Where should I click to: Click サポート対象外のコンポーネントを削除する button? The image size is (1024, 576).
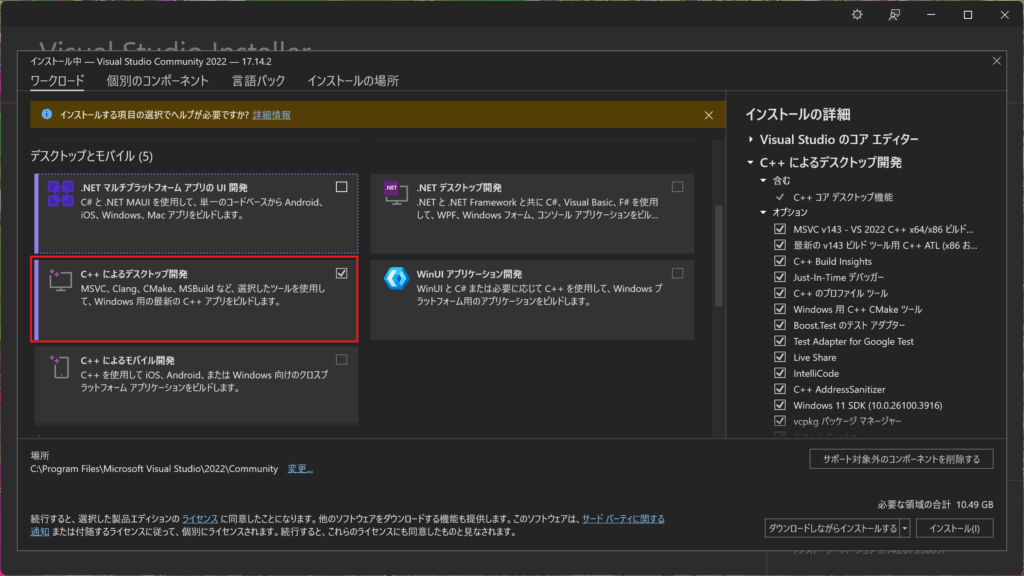click(x=901, y=459)
